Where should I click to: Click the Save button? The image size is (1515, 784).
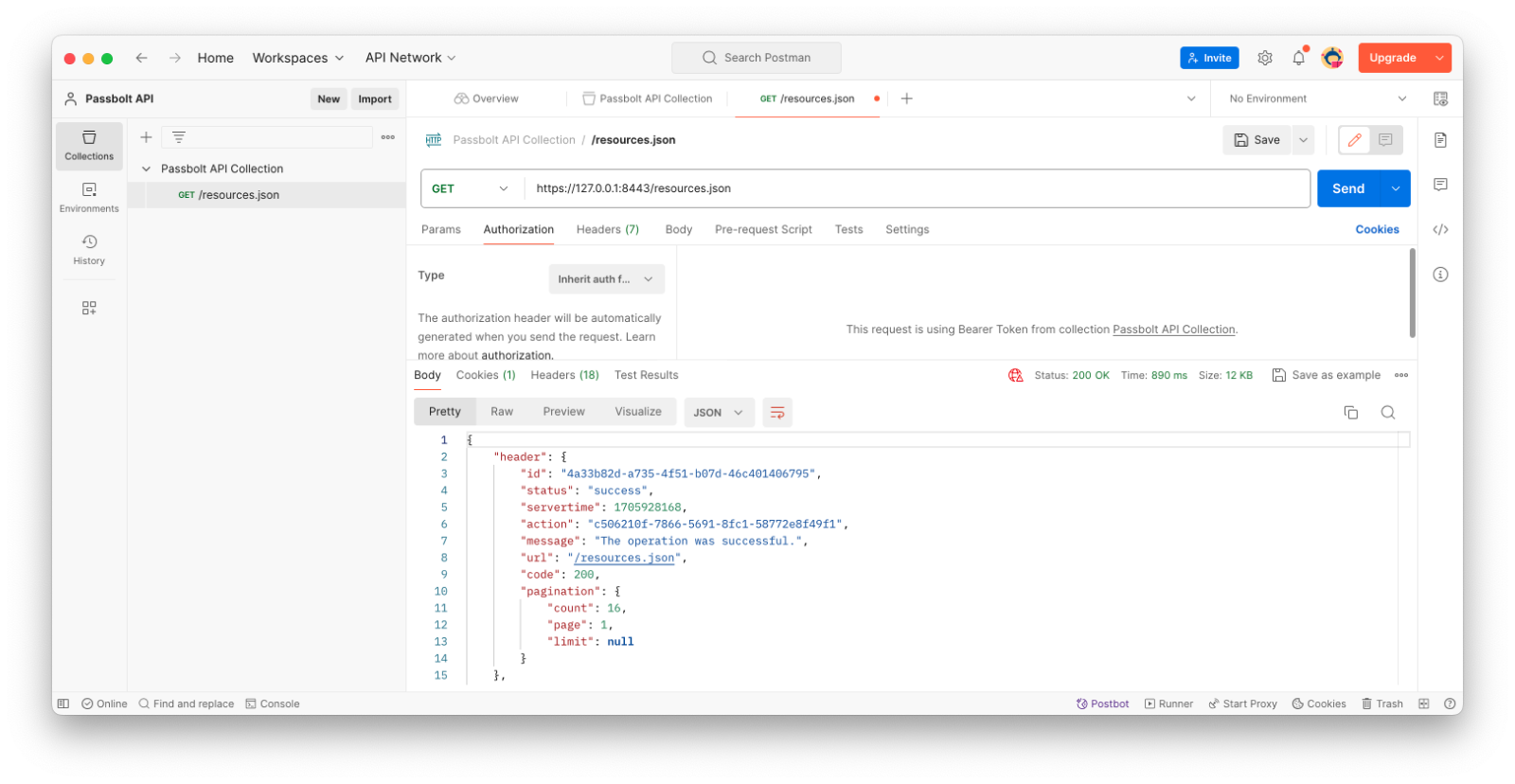(x=1257, y=140)
